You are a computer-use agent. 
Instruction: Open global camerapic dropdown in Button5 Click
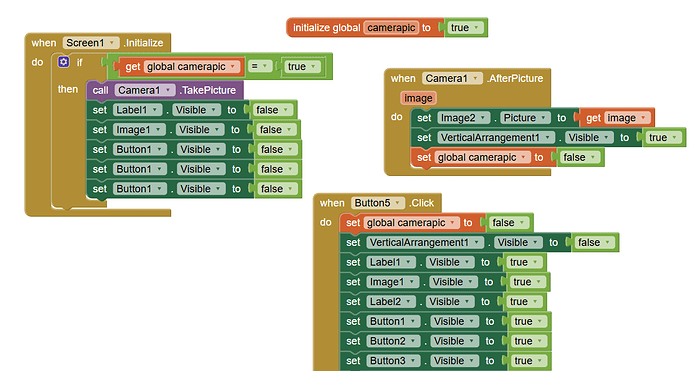tap(411, 223)
